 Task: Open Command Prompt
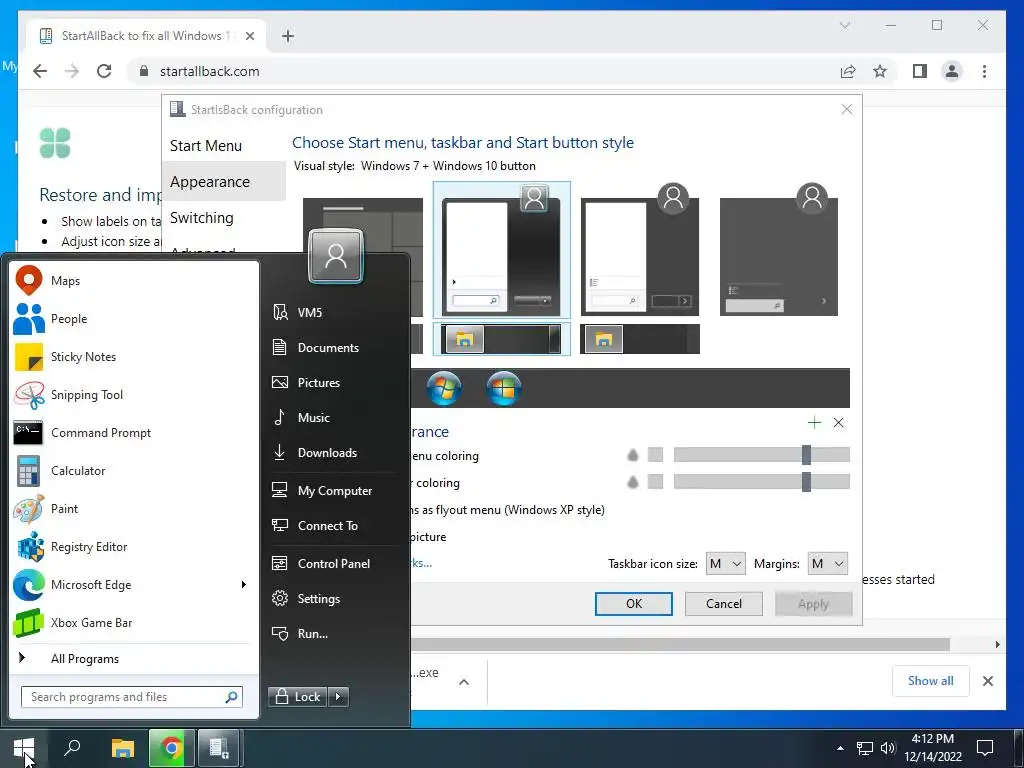tap(134, 432)
